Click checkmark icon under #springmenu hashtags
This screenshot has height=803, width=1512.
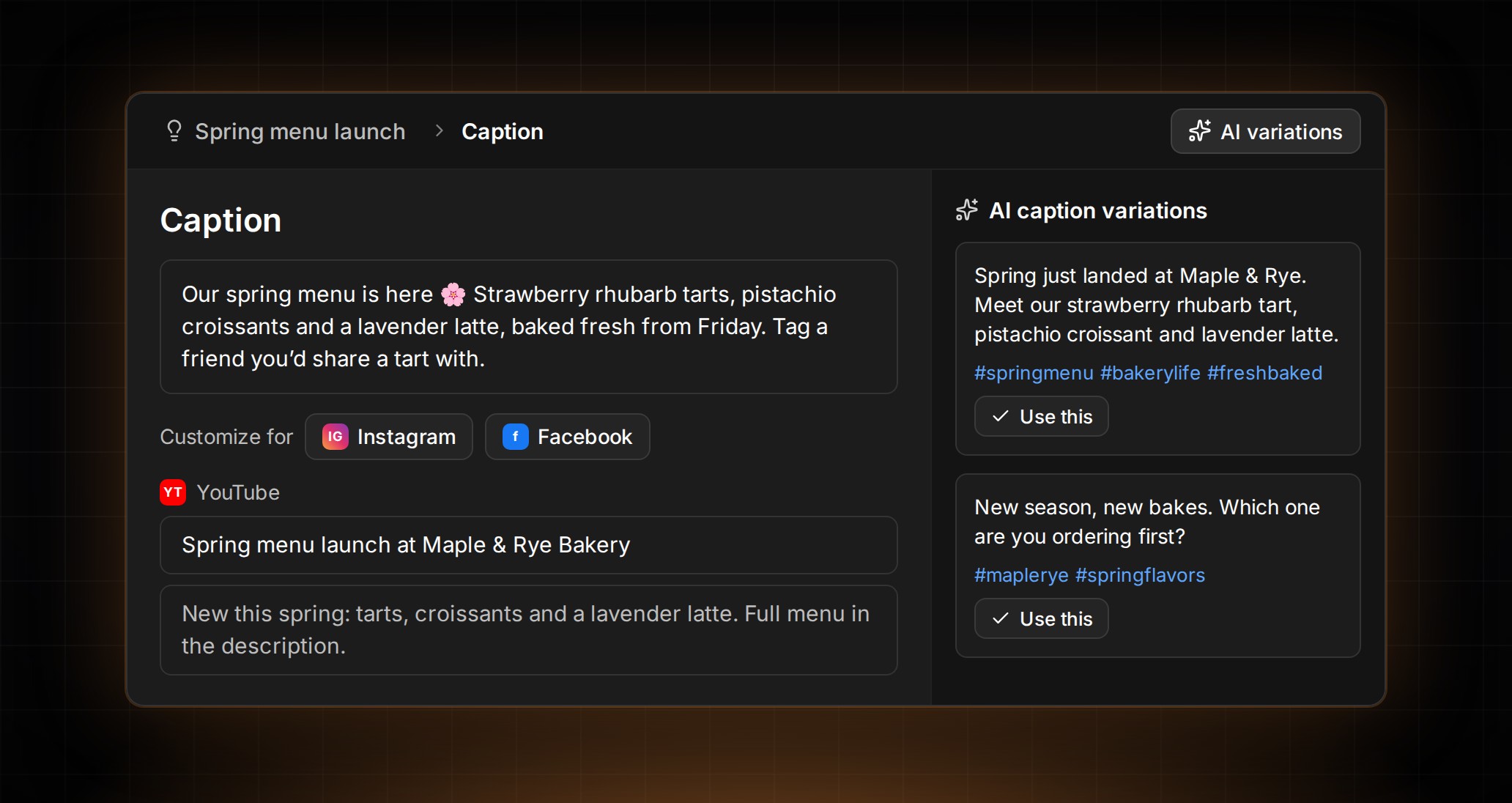(x=1000, y=416)
